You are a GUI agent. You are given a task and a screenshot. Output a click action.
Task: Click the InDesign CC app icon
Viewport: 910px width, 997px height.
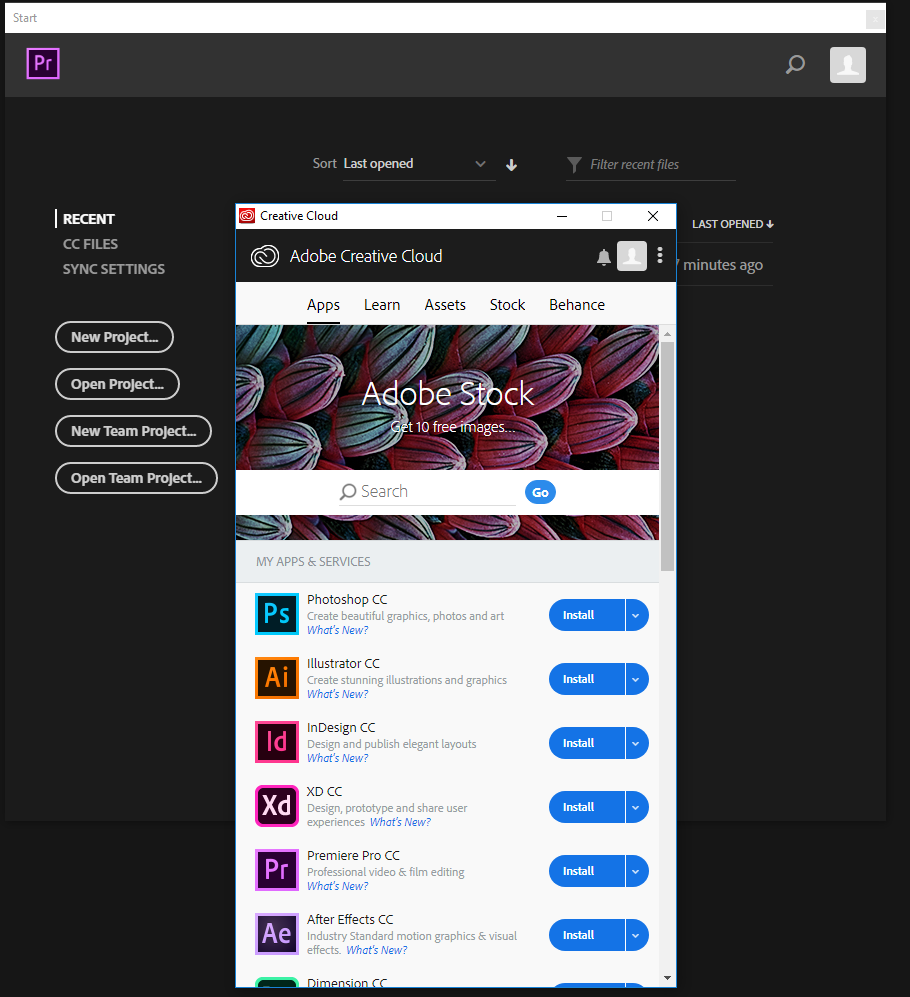[x=277, y=742]
